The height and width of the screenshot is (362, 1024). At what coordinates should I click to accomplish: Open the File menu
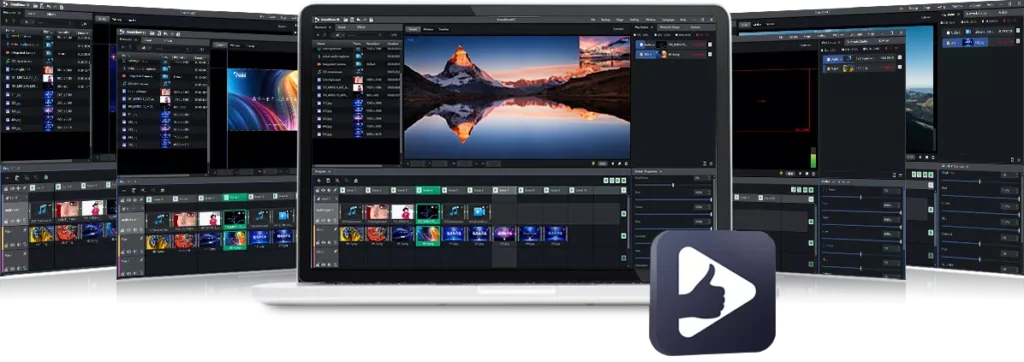(593, 20)
